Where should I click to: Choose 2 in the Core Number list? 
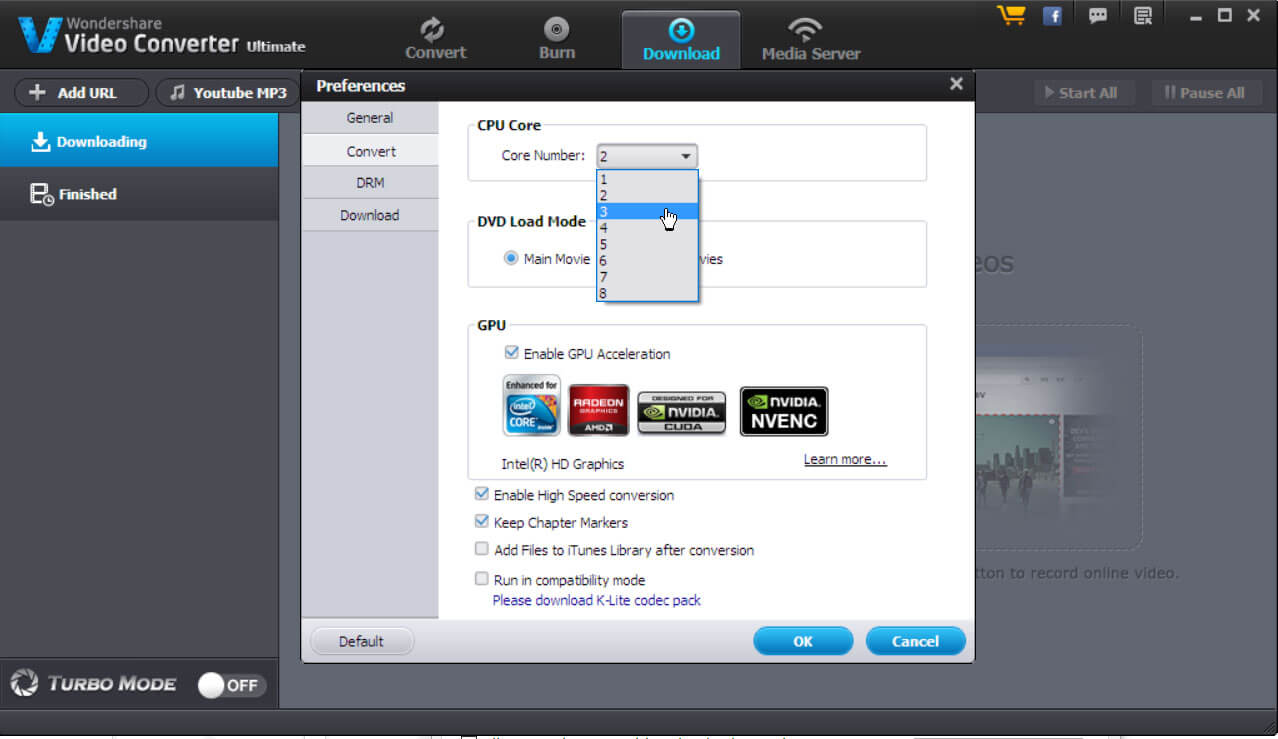pyautogui.click(x=647, y=195)
